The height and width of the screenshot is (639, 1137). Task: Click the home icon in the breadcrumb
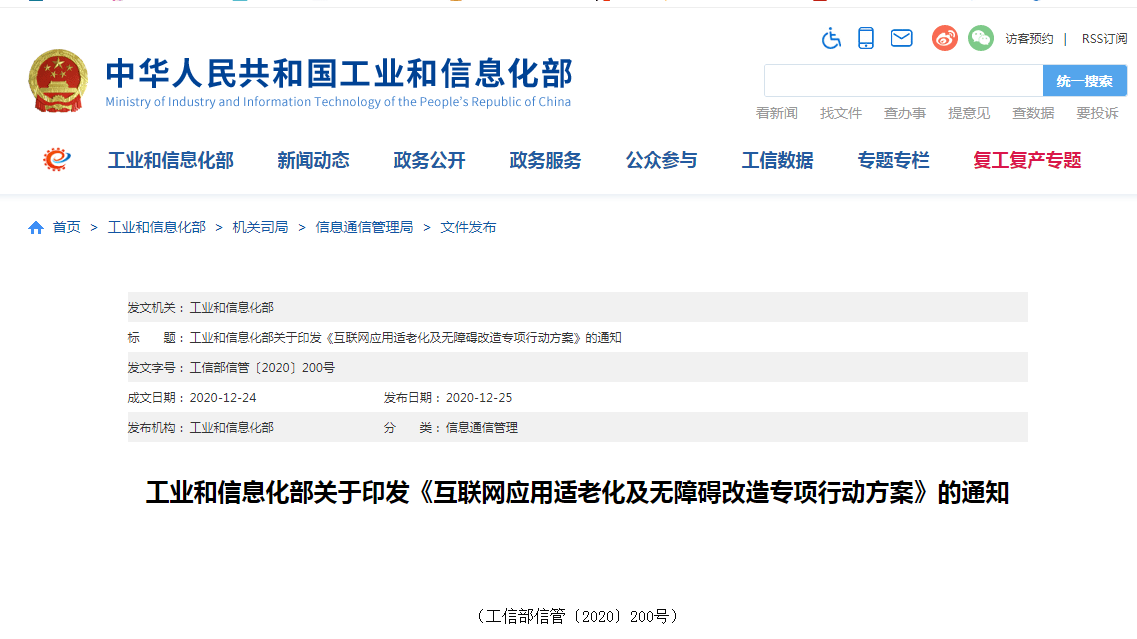pyautogui.click(x=35, y=227)
